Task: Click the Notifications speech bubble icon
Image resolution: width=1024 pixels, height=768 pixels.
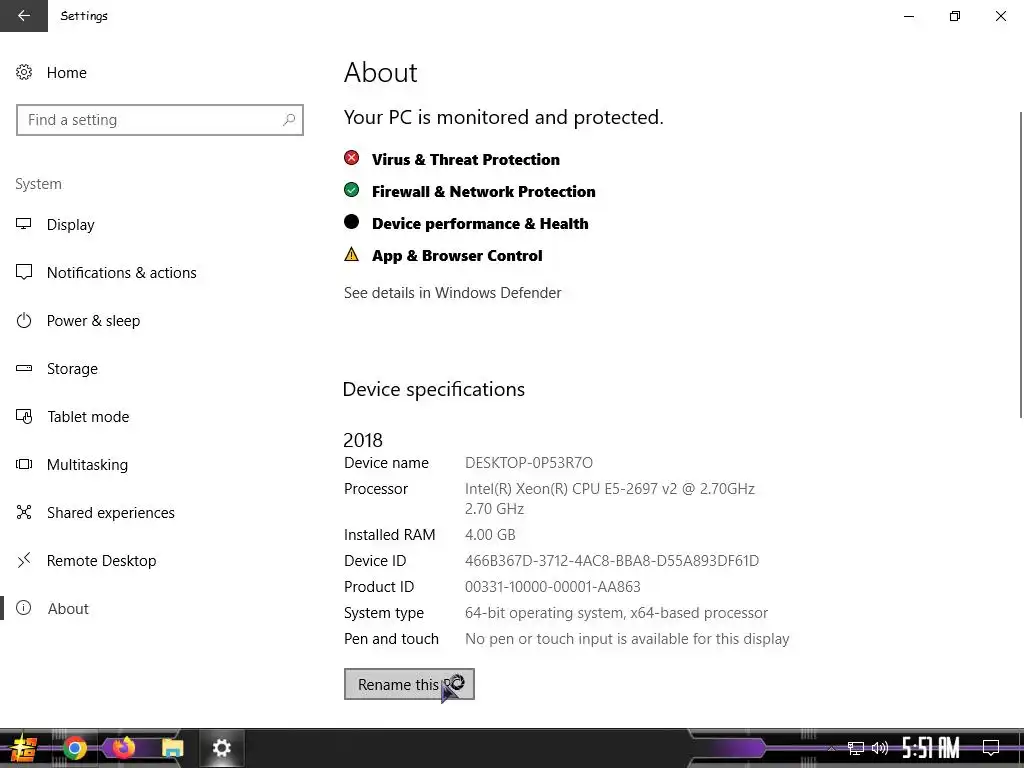Action: pyautogui.click(x=24, y=272)
